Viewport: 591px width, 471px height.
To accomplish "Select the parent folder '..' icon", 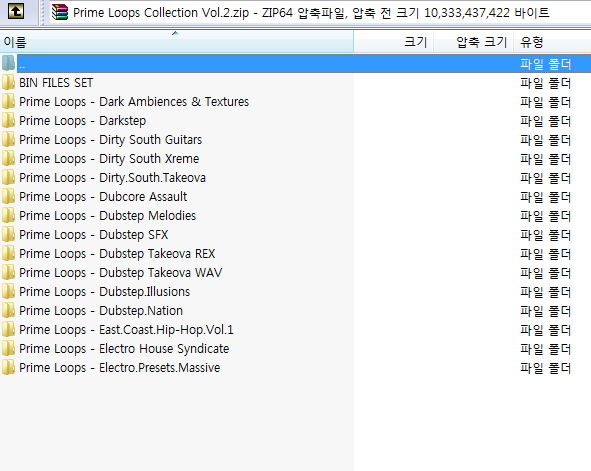I will (8, 64).
